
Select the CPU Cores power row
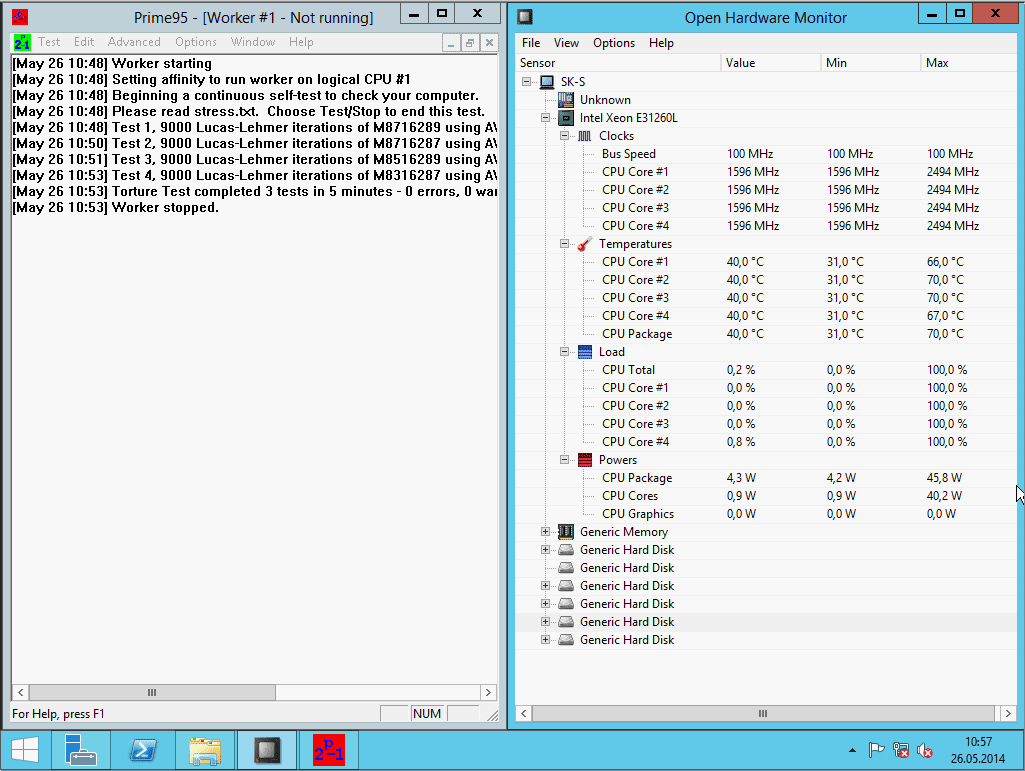tap(765, 496)
